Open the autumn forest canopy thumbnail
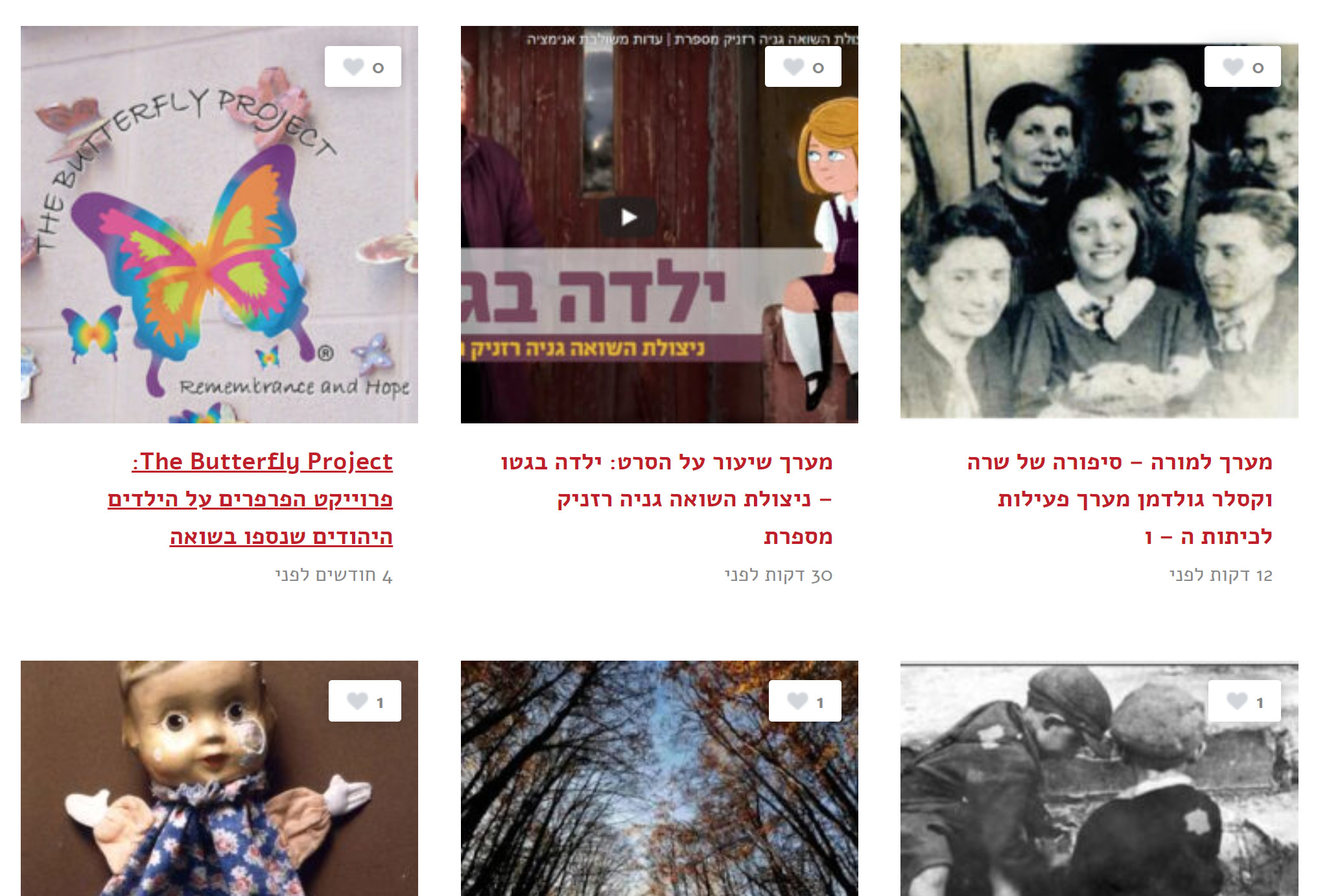This screenshot has height=896, width=1340. 659,778
